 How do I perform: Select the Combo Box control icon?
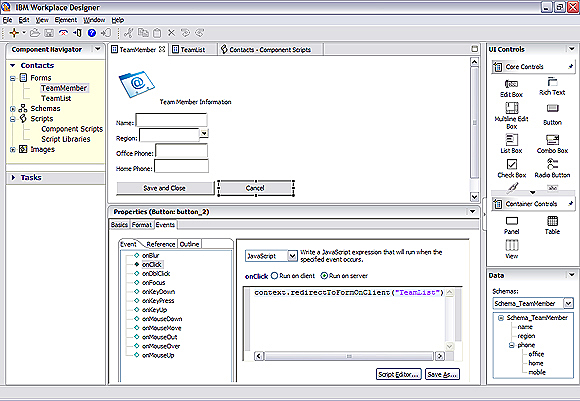click(x=552, y=140)
